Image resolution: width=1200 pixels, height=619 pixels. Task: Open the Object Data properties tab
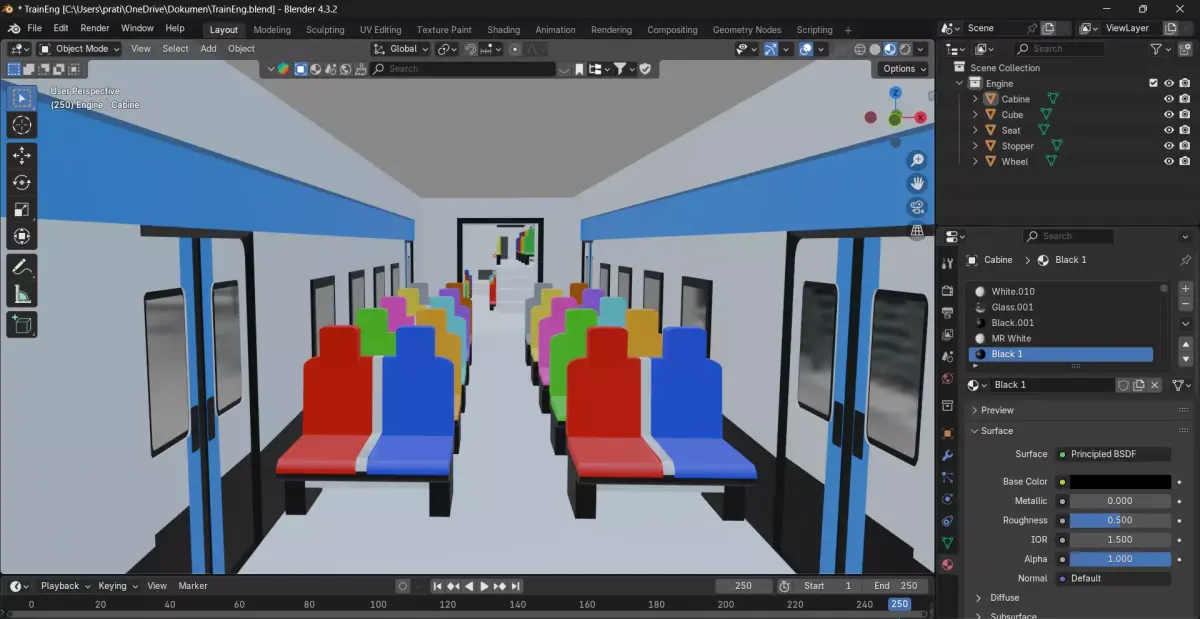pyautogui.click(x=947, y=543)
